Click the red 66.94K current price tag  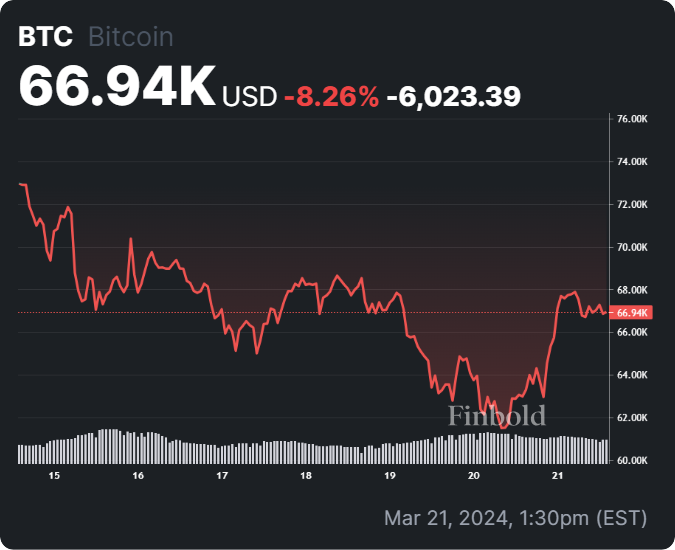pyautogui.click(x=634, y=313)
